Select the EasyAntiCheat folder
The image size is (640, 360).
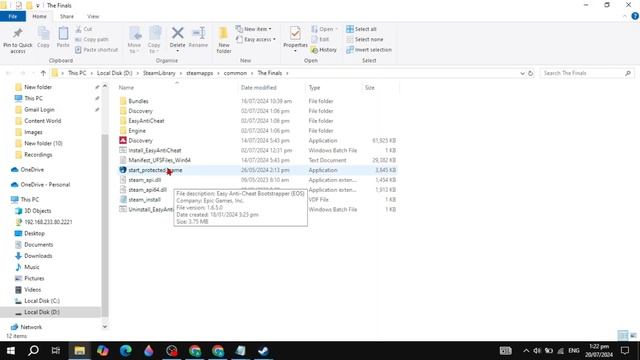click(146, 121)
